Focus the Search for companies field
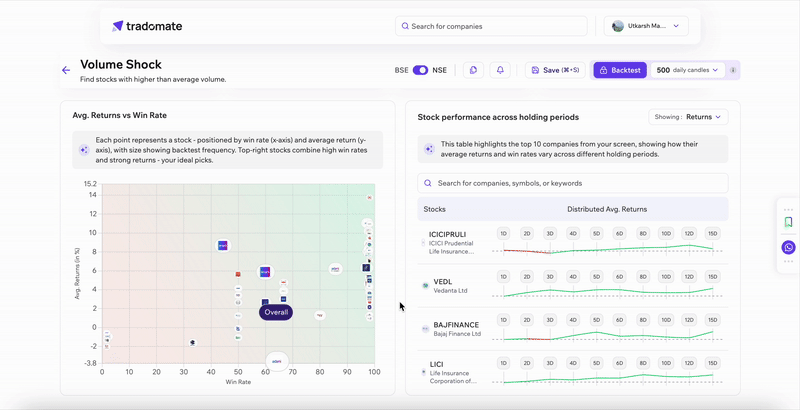Viewport: 800px width, 410px height. coord(491,26)
